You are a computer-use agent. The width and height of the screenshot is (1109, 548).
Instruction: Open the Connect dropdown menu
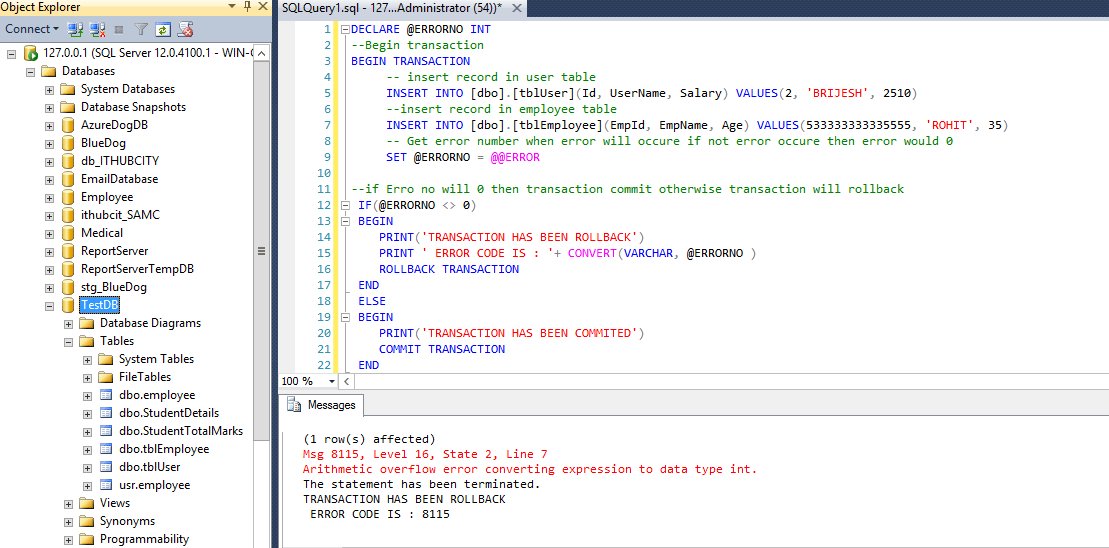[33, 29]
